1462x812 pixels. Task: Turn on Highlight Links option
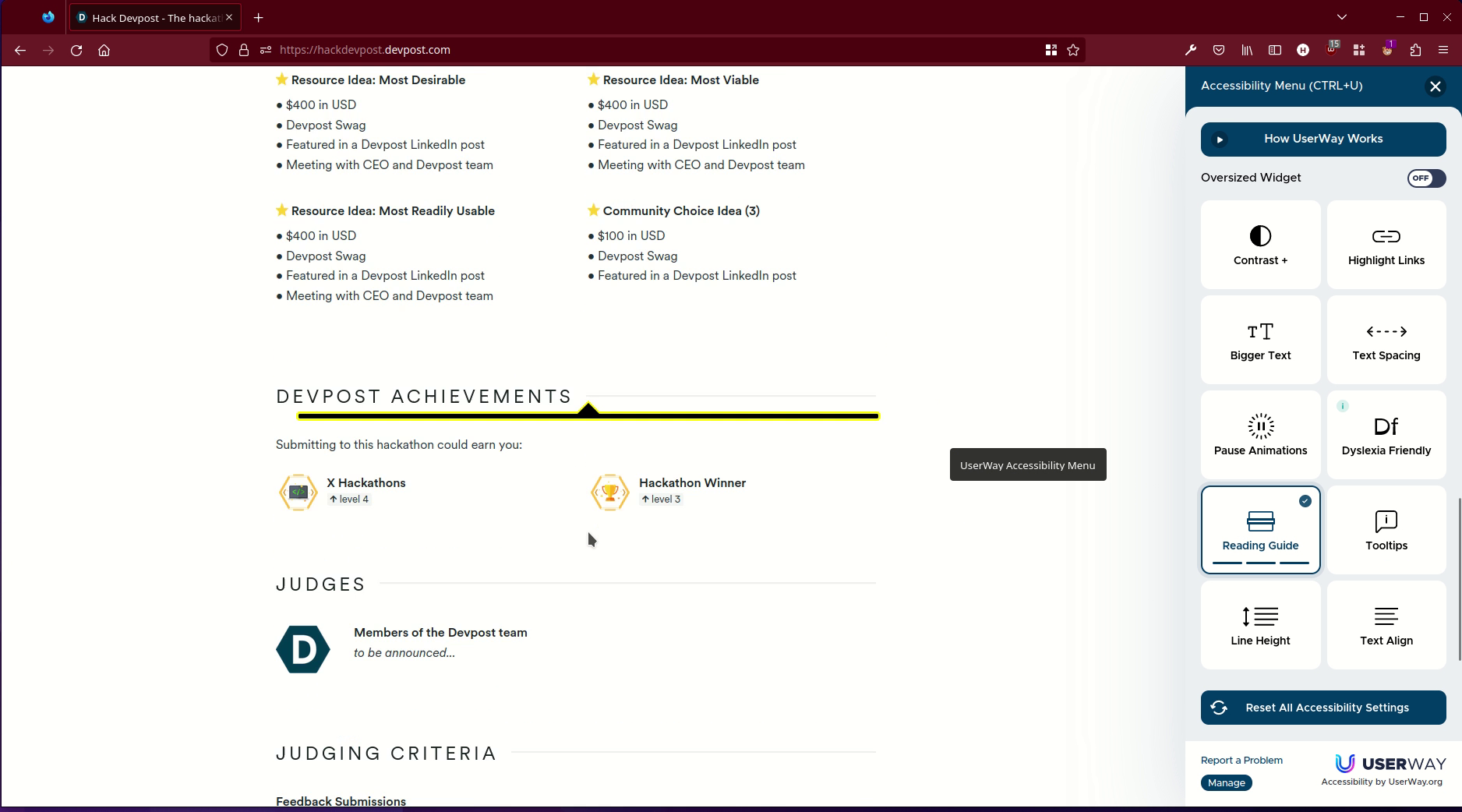pyautogui.click(x=1386, y=245)
